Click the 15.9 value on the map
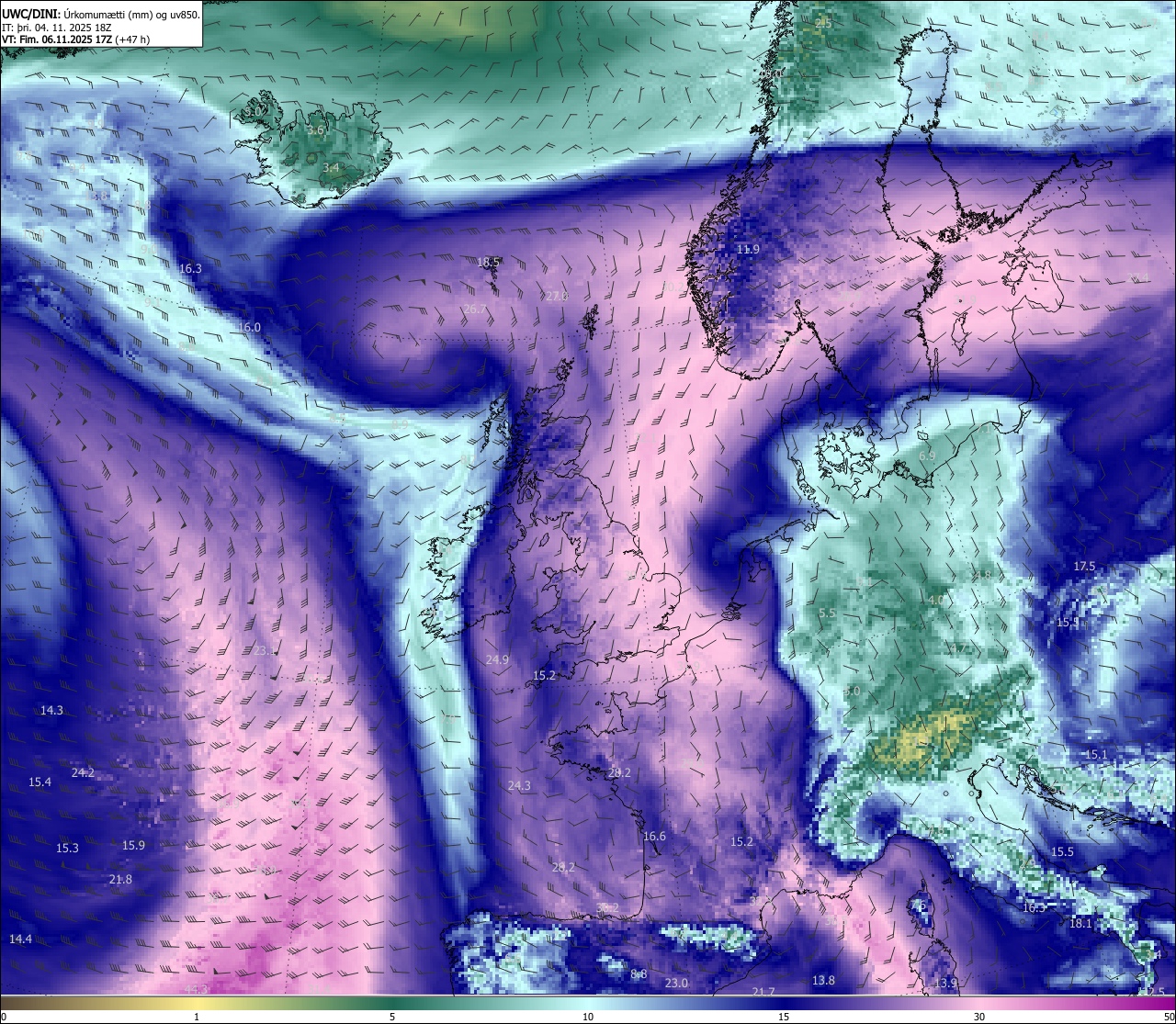 (x=133, y=846)
